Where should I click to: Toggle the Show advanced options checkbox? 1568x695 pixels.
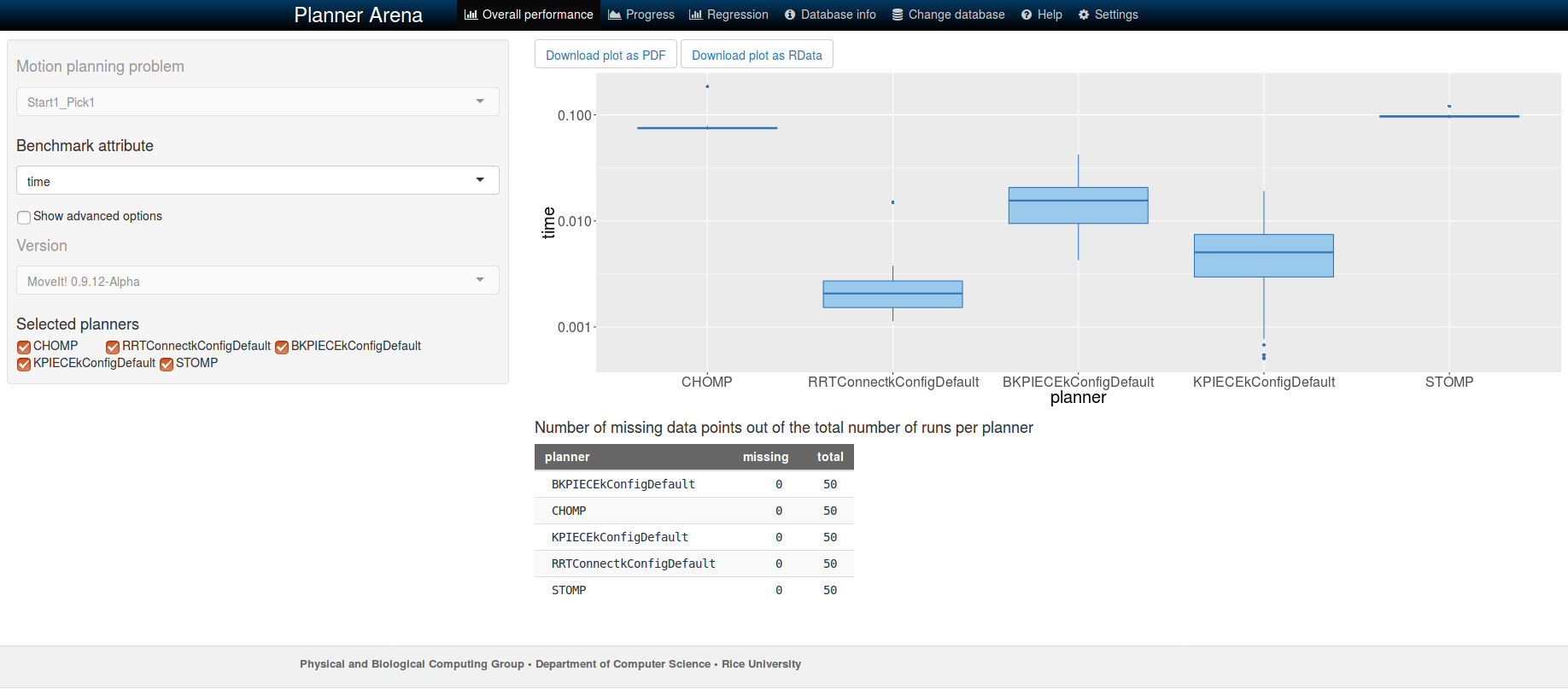pyautogui.click(x=24, y=217)
